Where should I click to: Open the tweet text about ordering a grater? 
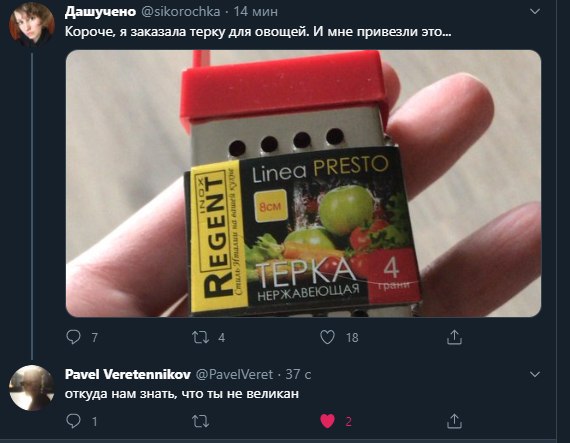click(x=258, y=32)
